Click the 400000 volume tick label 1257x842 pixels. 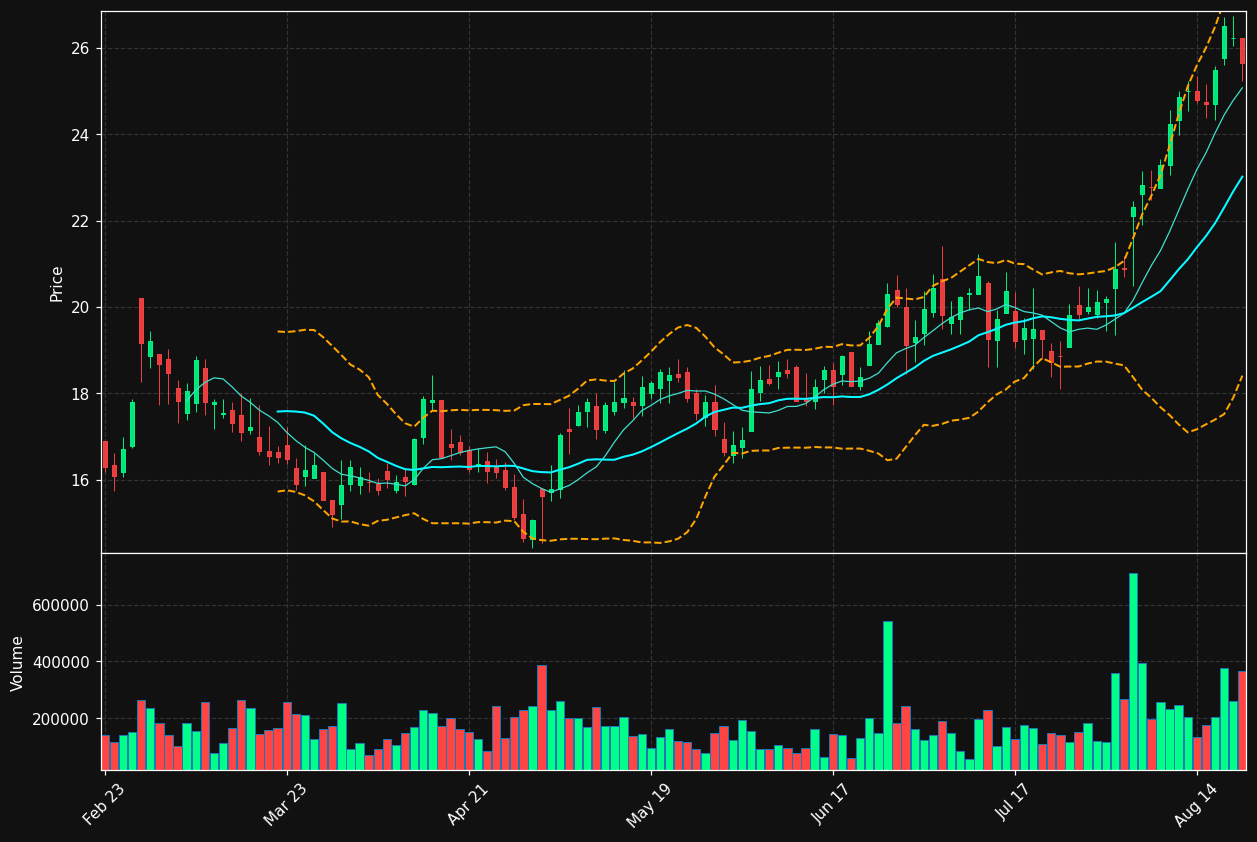(x=62, y=663)
